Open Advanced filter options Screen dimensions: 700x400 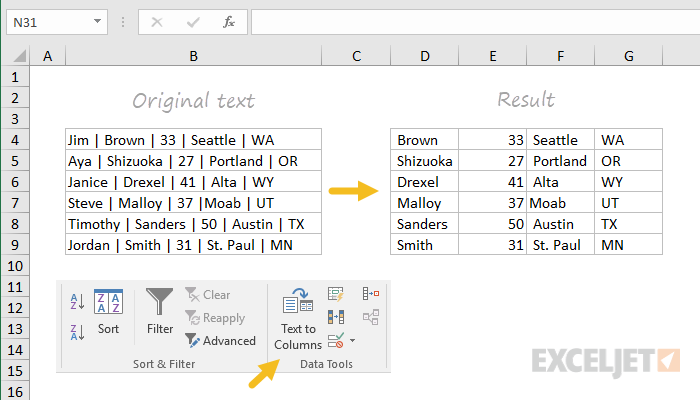[221, 341]
